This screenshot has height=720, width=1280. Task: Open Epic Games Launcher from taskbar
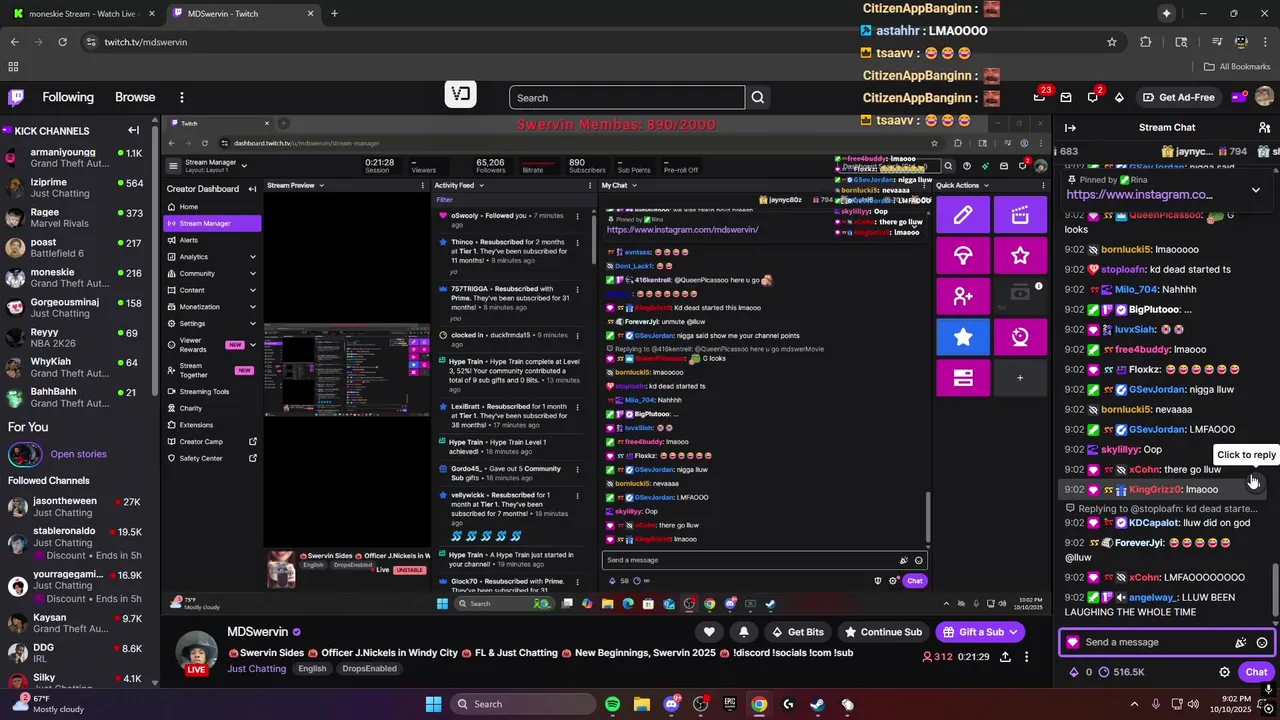click(x=730, y=704)
